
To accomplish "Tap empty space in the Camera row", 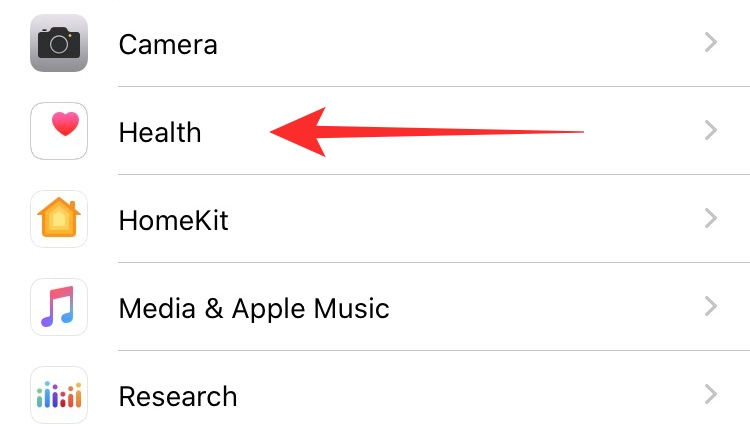I will click(450, 43).
